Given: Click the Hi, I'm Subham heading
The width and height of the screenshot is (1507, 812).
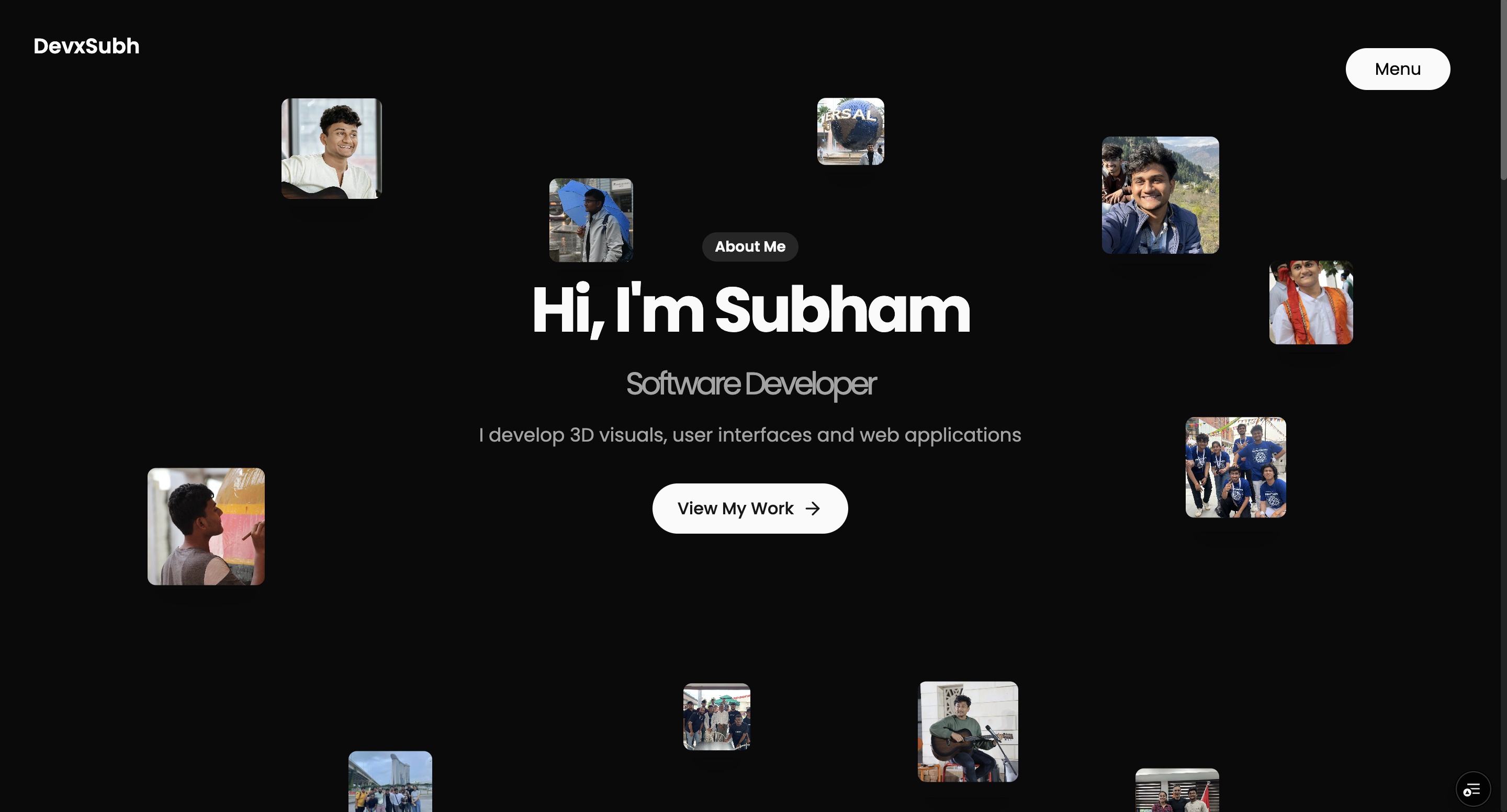Looking at the screenshot, I should tap(750, 310).
